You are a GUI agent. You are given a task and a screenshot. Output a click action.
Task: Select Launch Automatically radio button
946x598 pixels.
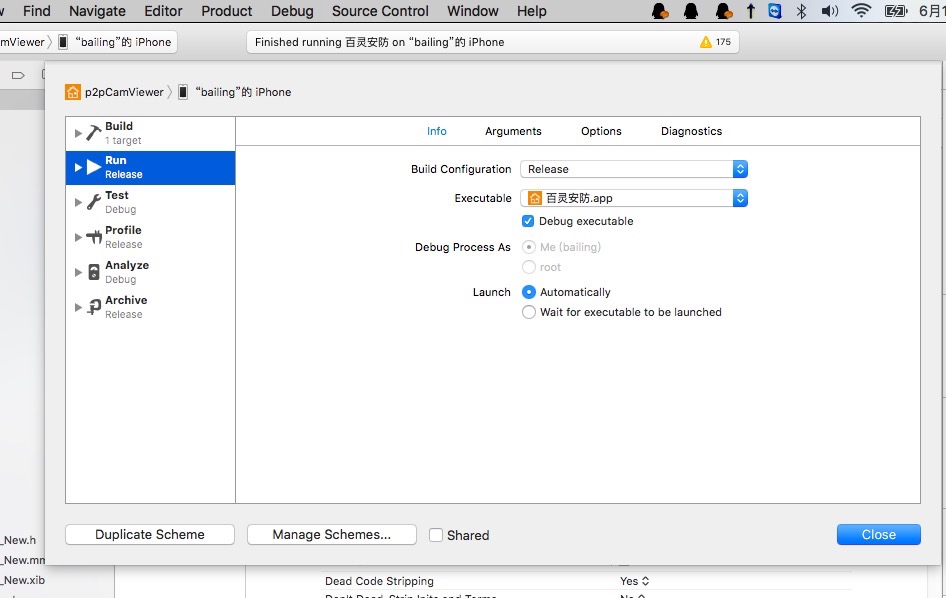tap(529, 292)
